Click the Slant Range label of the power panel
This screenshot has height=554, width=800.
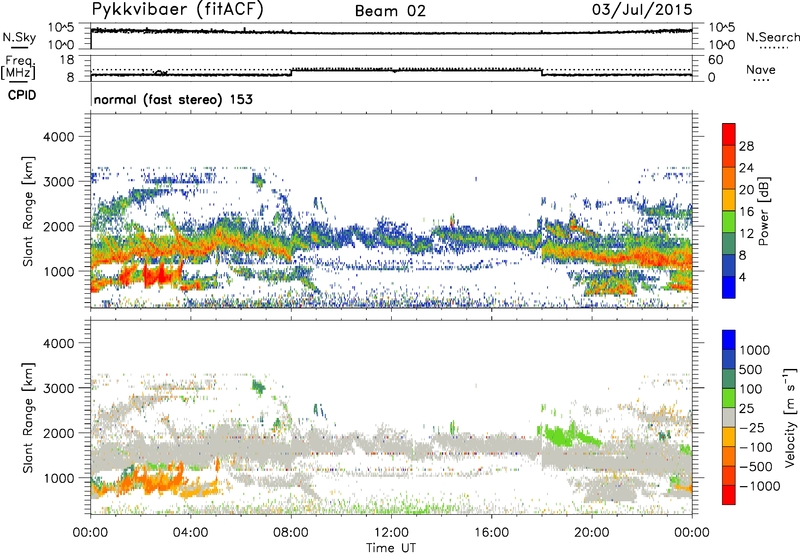28,211
